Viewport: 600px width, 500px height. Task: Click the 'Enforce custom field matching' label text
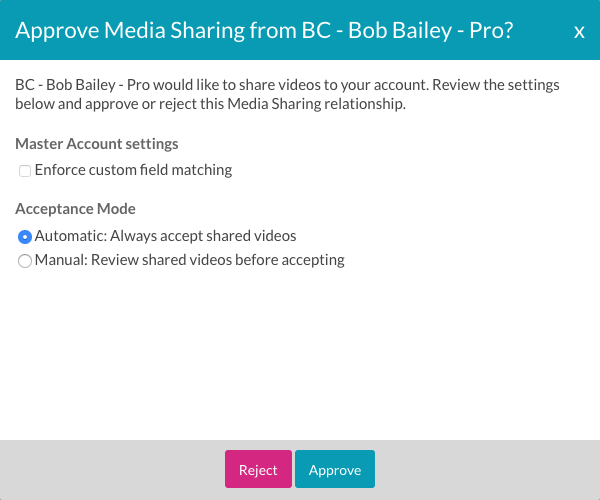coord(133,170)
